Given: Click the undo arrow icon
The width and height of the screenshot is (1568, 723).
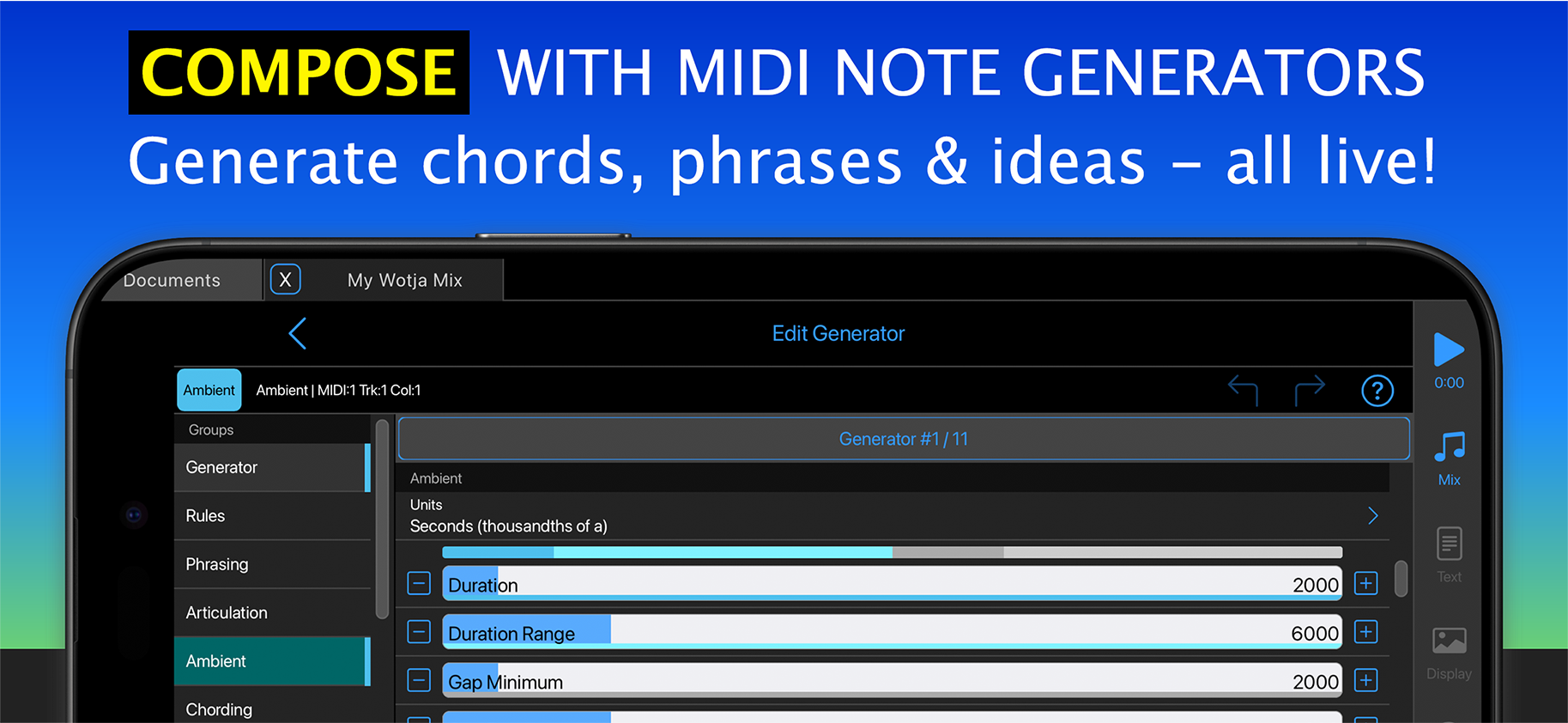Looking at the screenshot, I should pos(1243,390).
